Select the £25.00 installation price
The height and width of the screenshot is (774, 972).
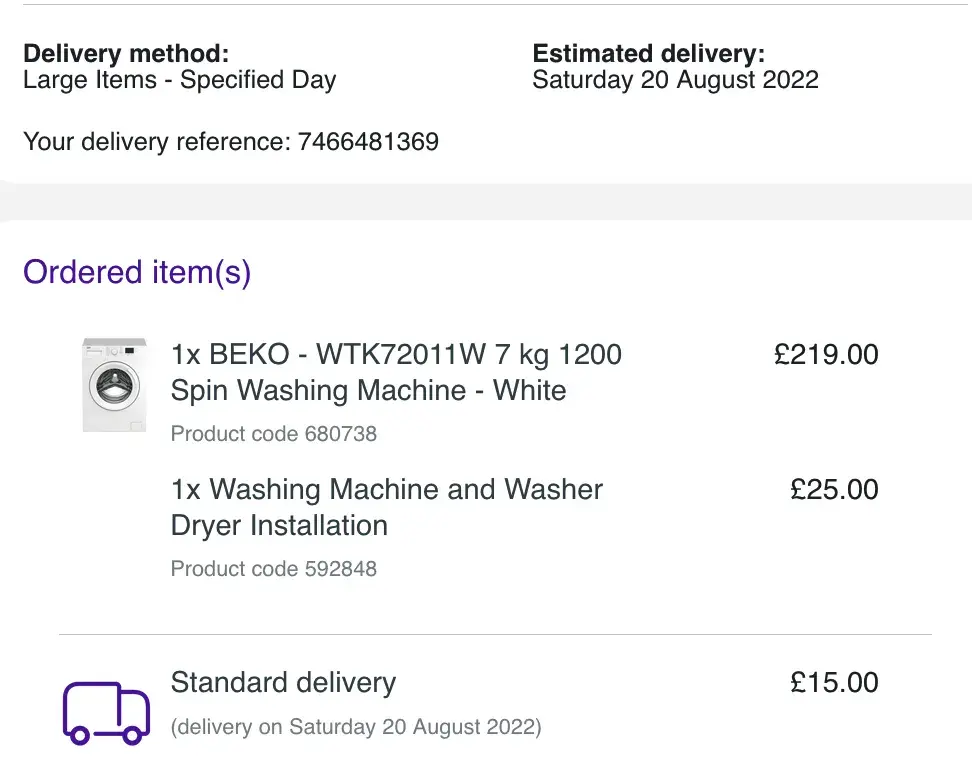(x=834, y=489)
